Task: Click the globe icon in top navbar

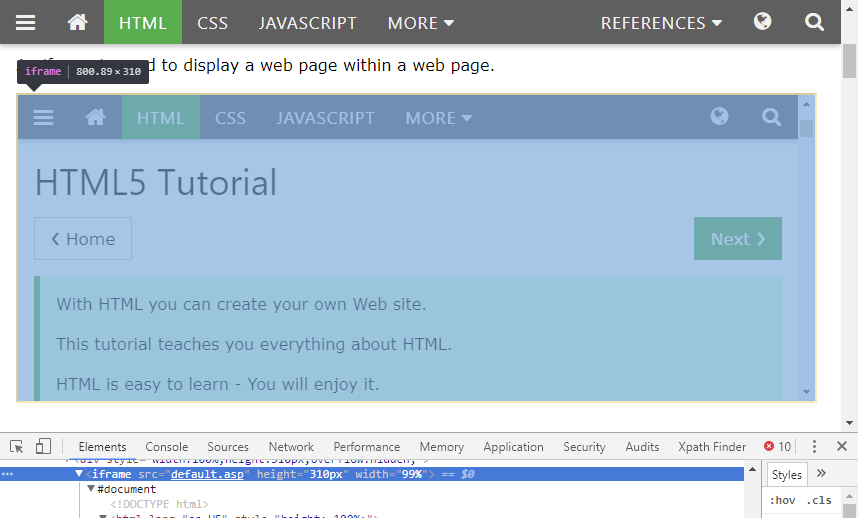Action: [762, 21]
